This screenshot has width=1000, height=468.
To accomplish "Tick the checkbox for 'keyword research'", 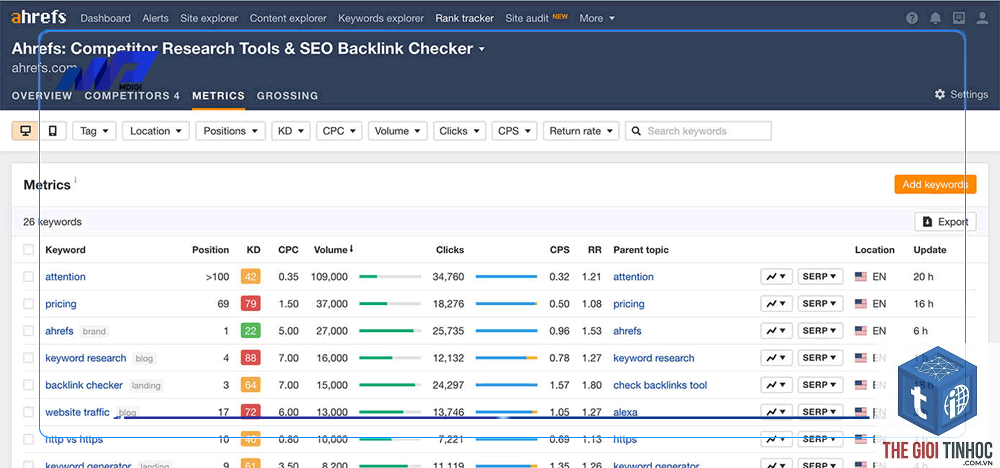I will [29, 358].
